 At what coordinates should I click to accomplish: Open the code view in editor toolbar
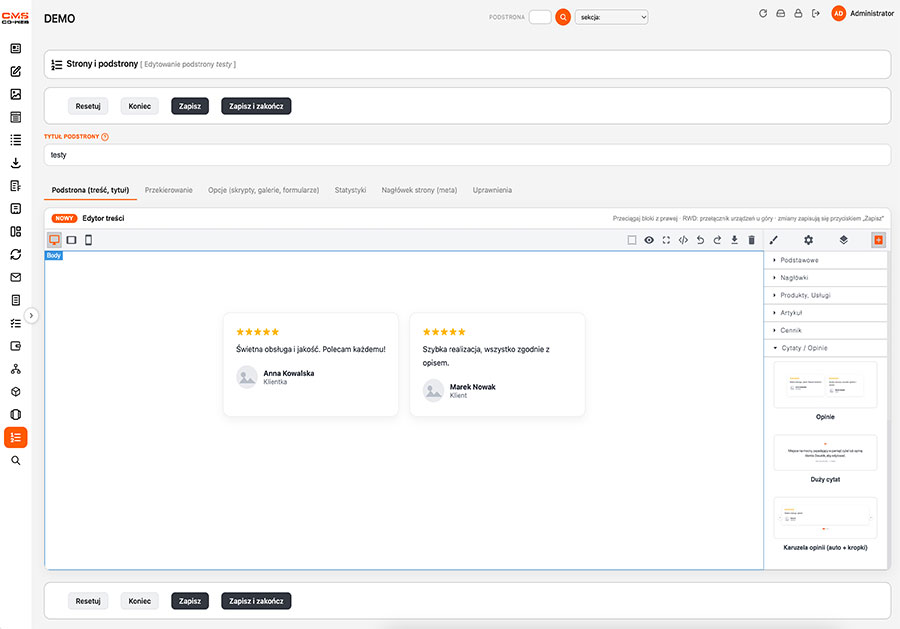(683, 240)
